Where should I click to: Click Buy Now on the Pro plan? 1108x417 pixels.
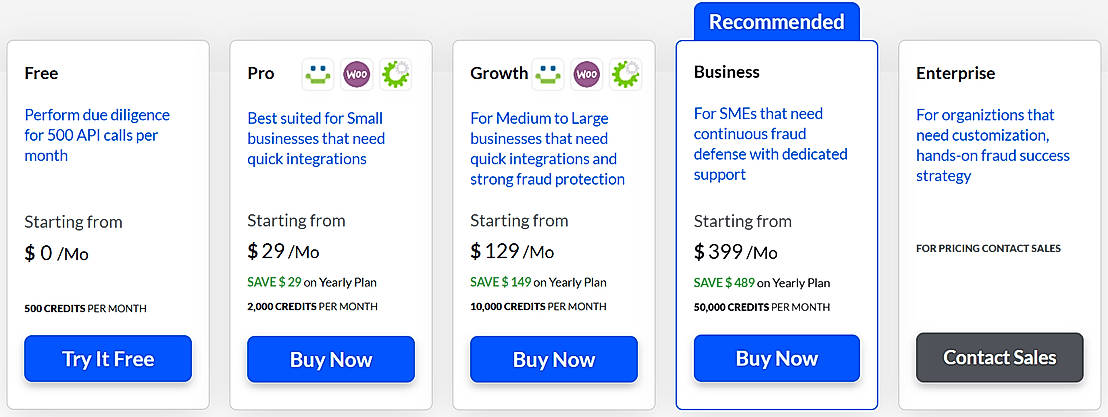331,360
